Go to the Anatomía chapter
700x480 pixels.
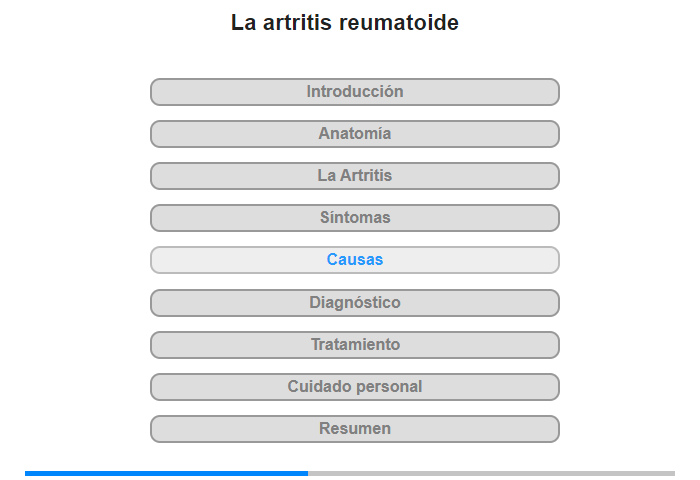(x=354, y=134)
